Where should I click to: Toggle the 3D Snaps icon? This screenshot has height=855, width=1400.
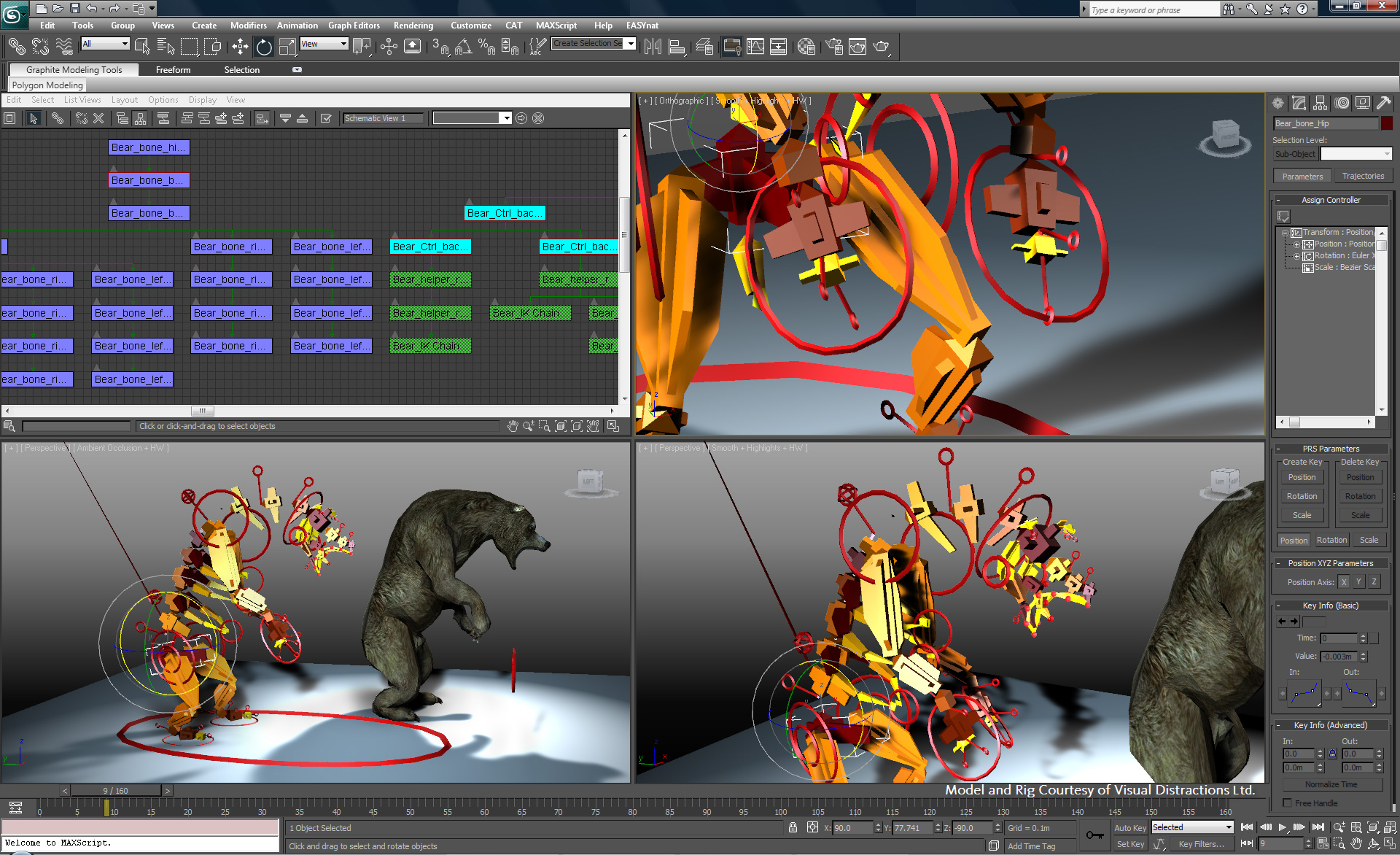pyautogui.click(x=440, y=47)
